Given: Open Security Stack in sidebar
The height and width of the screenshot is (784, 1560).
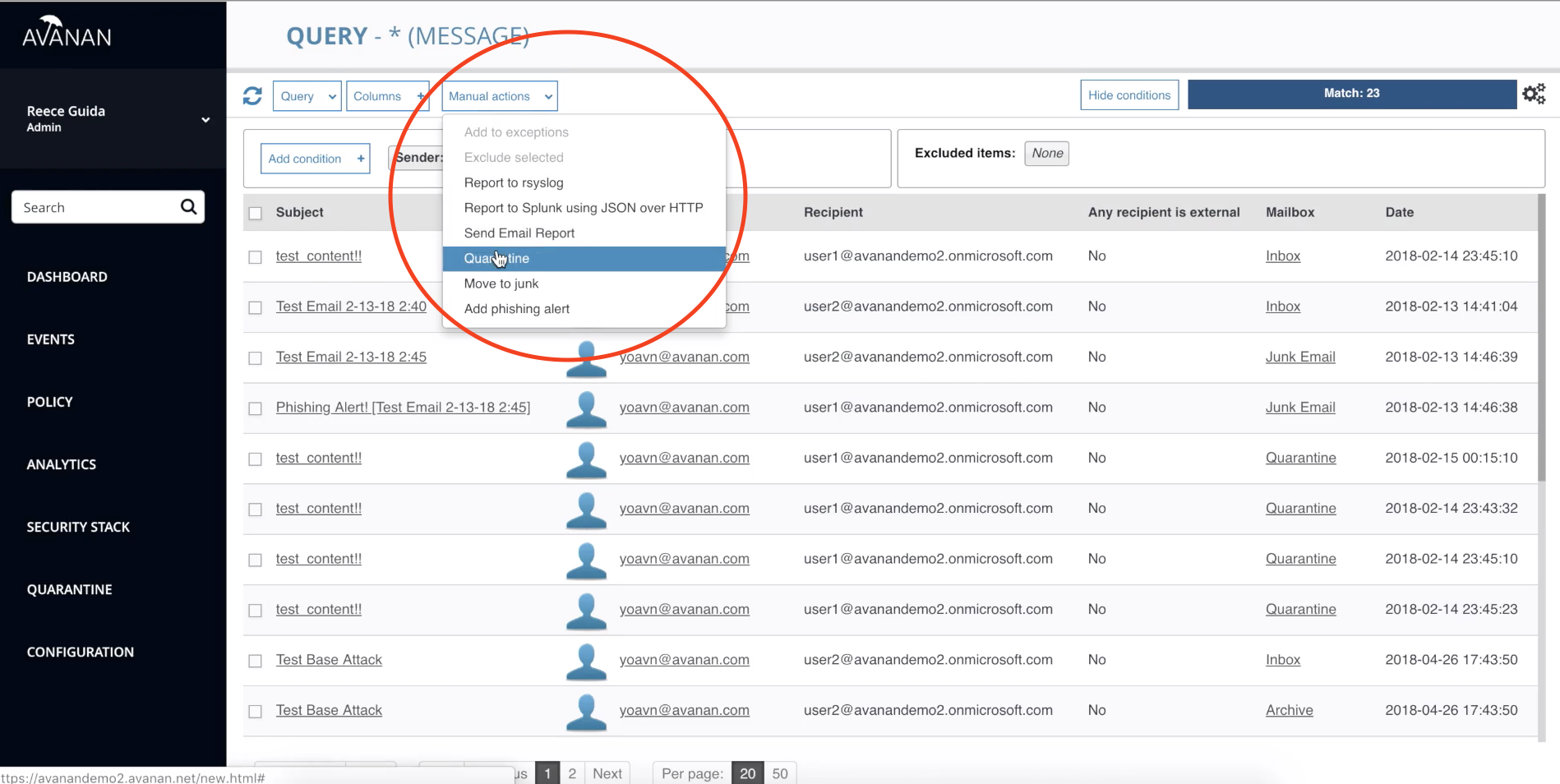Looking at the screenshot, I should click(79, 527).
